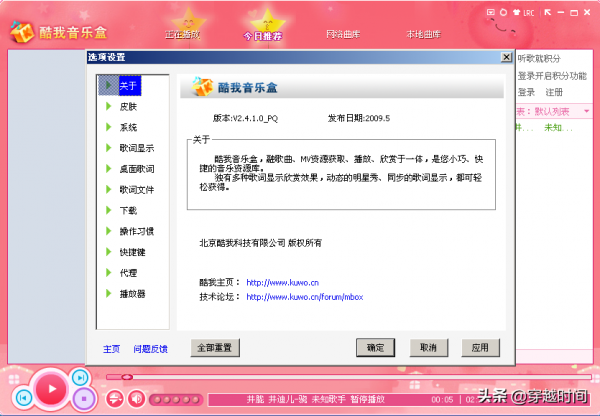Confirm with the 确定 button
The image size is (600, 416).
[375, 347]
